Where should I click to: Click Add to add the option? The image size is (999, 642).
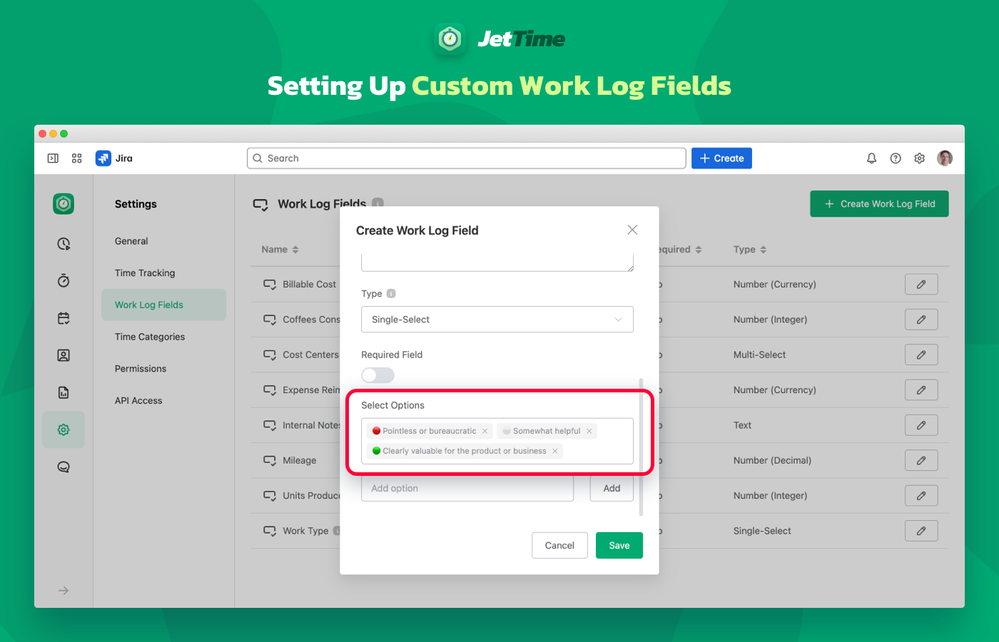(x=612, y=488)
